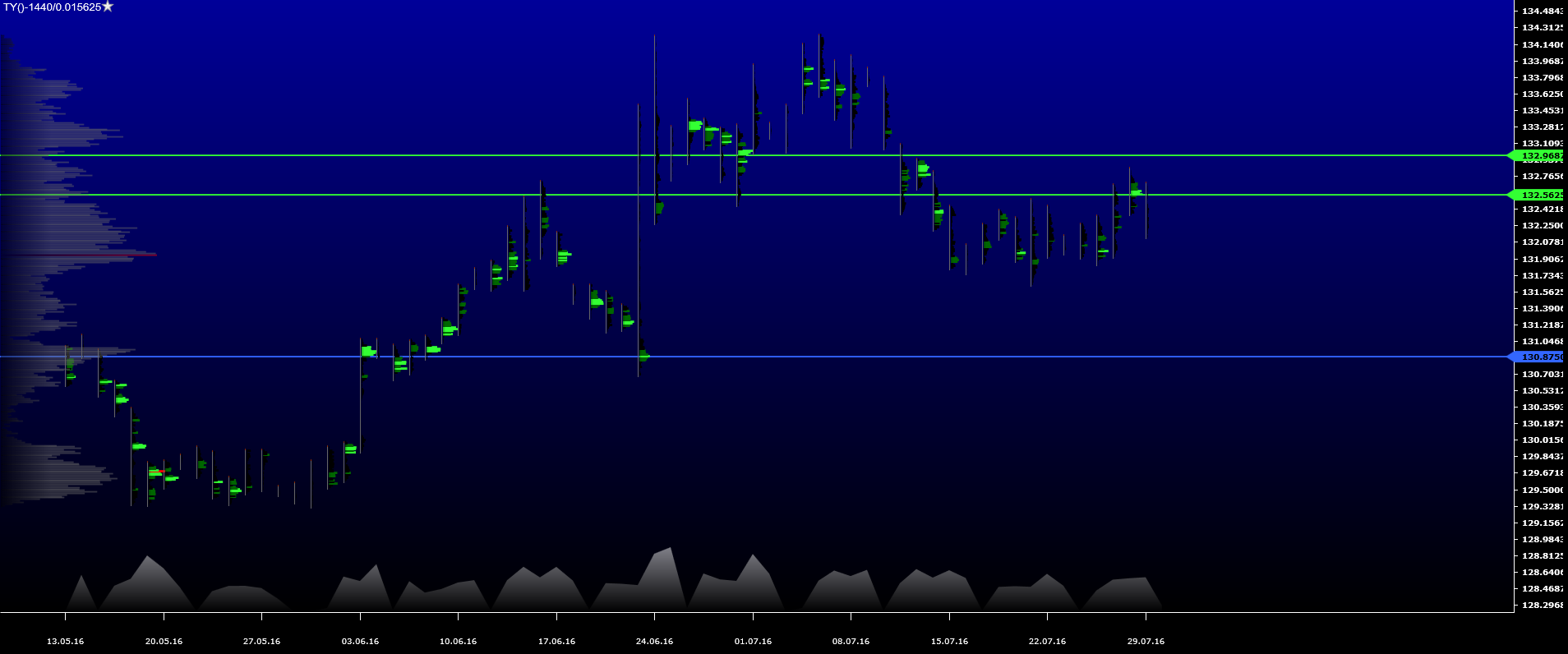The width and height of the screenshot is (1568, 654).
Task: Click the 13.05.16 date label
Action: (x=65, y=641)
